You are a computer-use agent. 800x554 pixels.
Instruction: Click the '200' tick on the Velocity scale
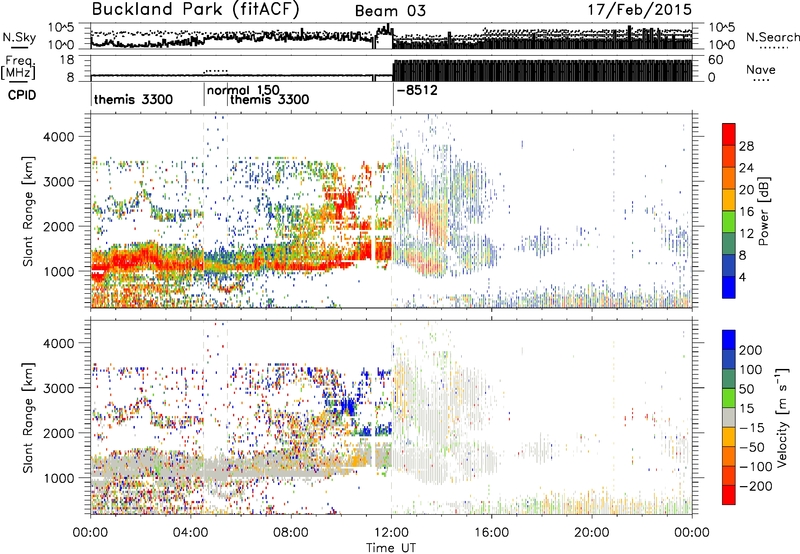tap(751, 350)
